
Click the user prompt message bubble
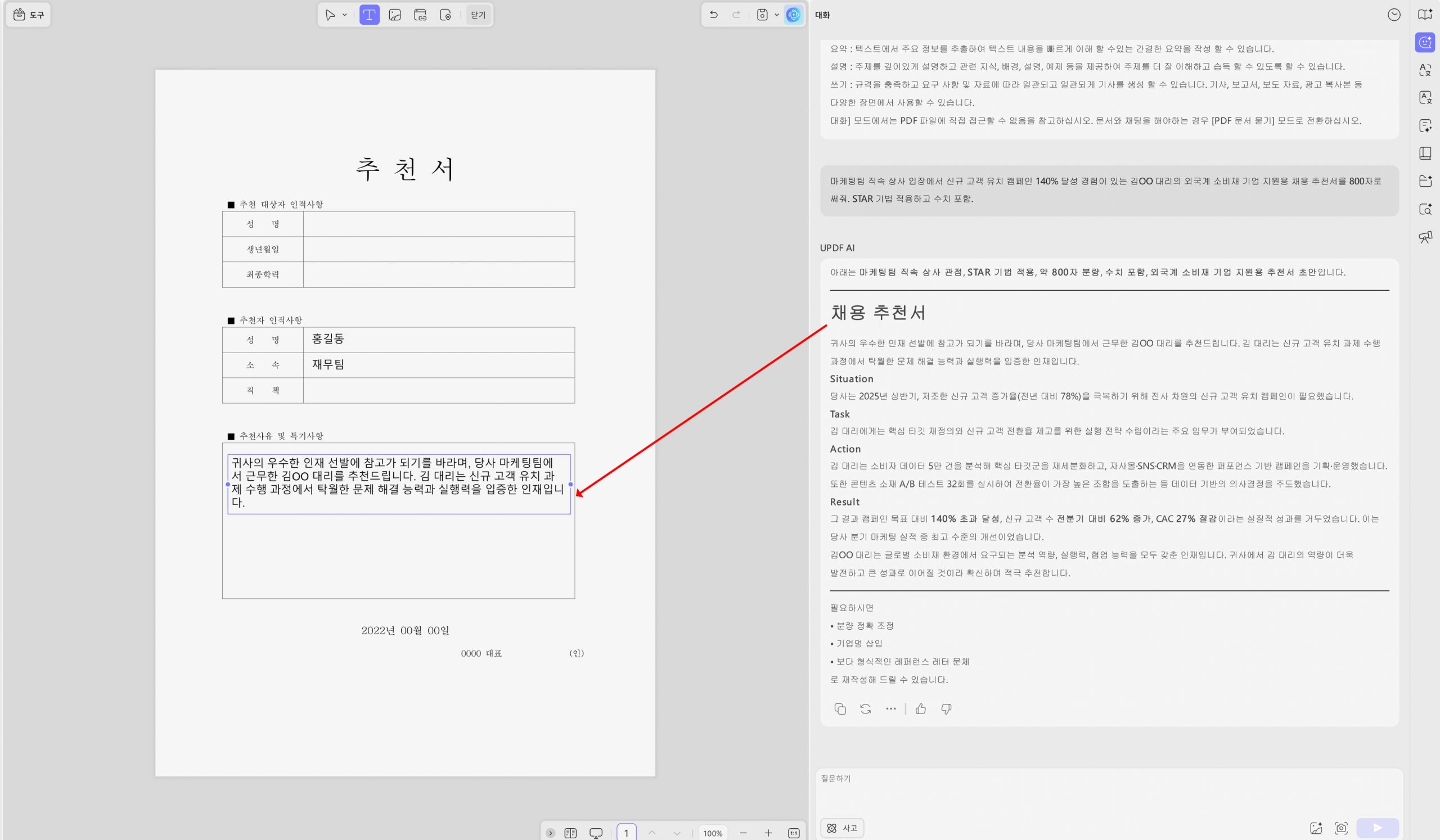[x=1109, y=190]
